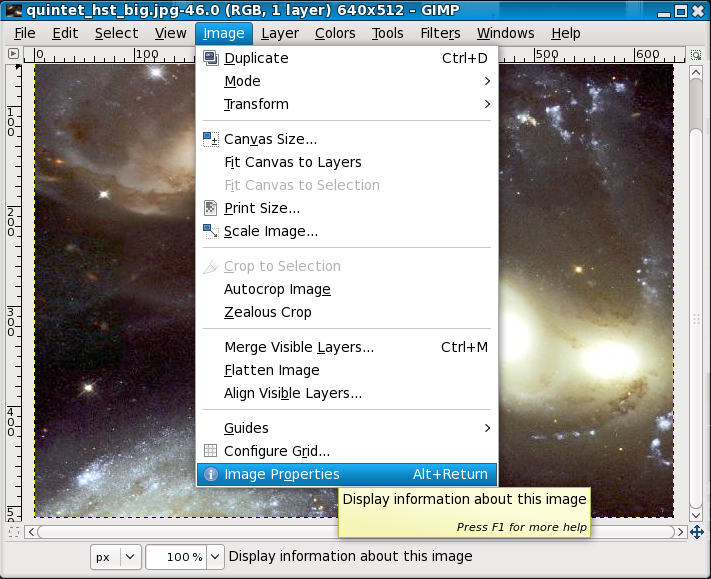This screenshot has height=579, width=711.
Task: Expand the Mode submenu
Action: point(486,81)
